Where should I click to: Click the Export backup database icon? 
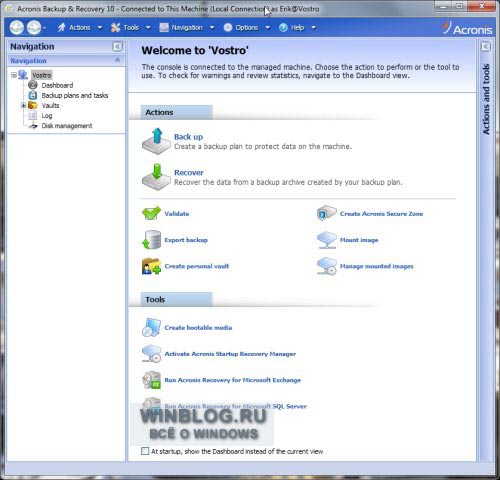point(152,240)
